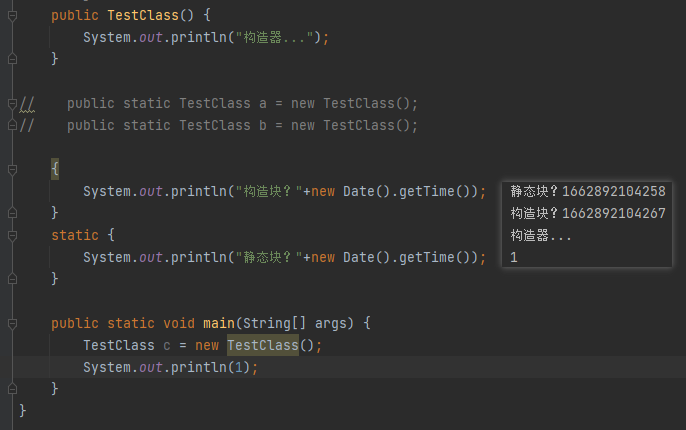Click the main method's closing fold marker
This screenshot has width=686, height=430.
click(12, 389)
